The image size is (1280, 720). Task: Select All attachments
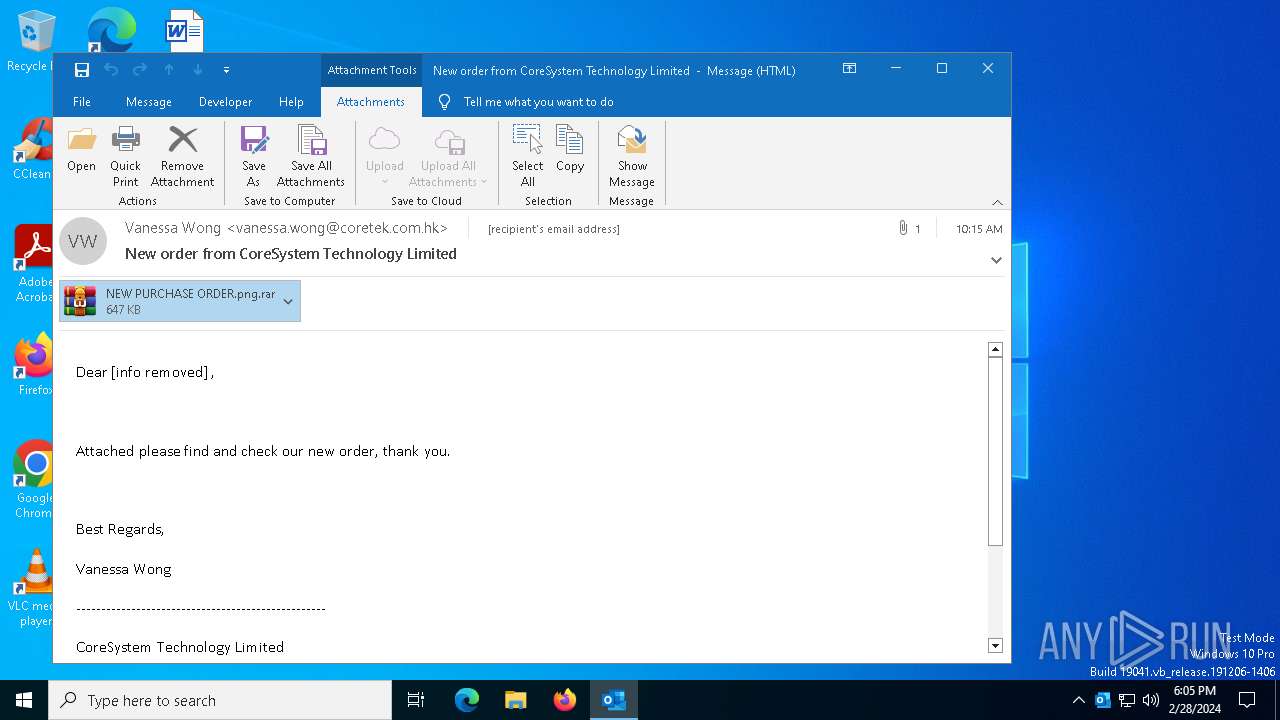point(528,157)
